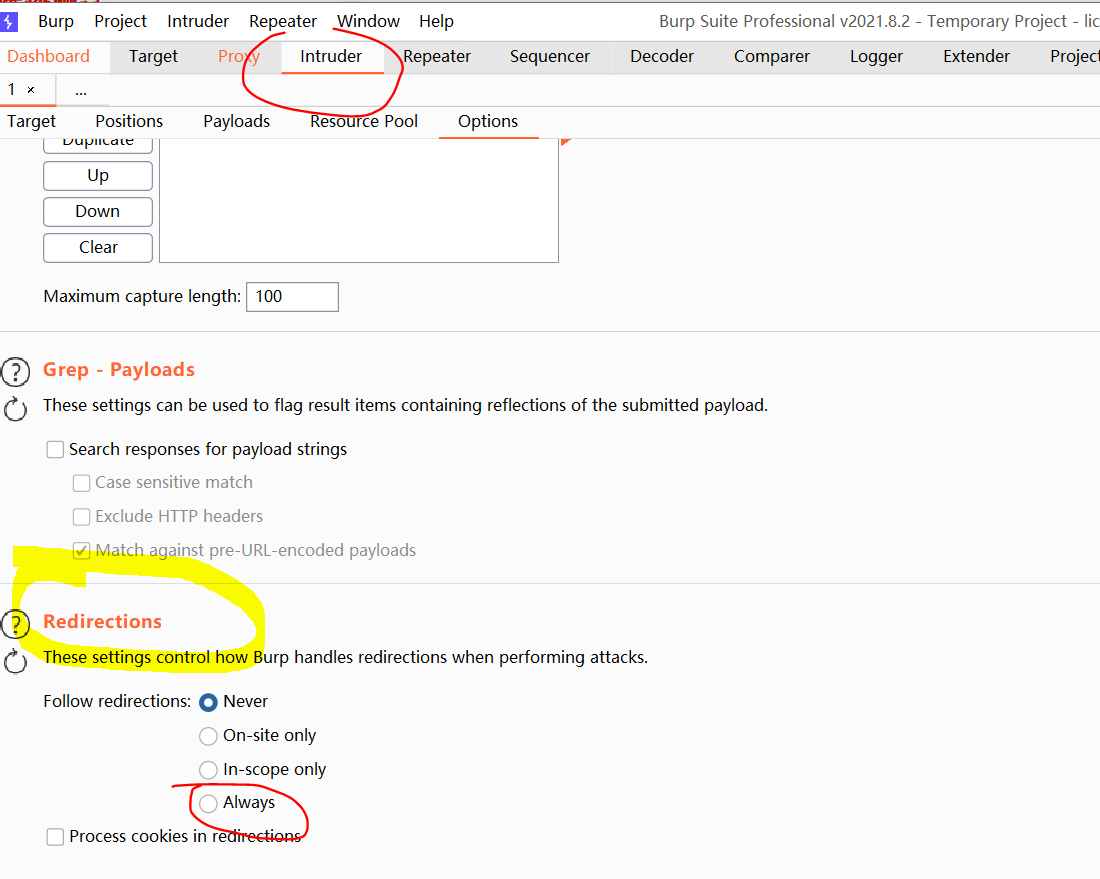Open the Resource Pool sub-tab
Image resolution: width=1100 pixels, height=879 pixels.
[x=364, y=121]
